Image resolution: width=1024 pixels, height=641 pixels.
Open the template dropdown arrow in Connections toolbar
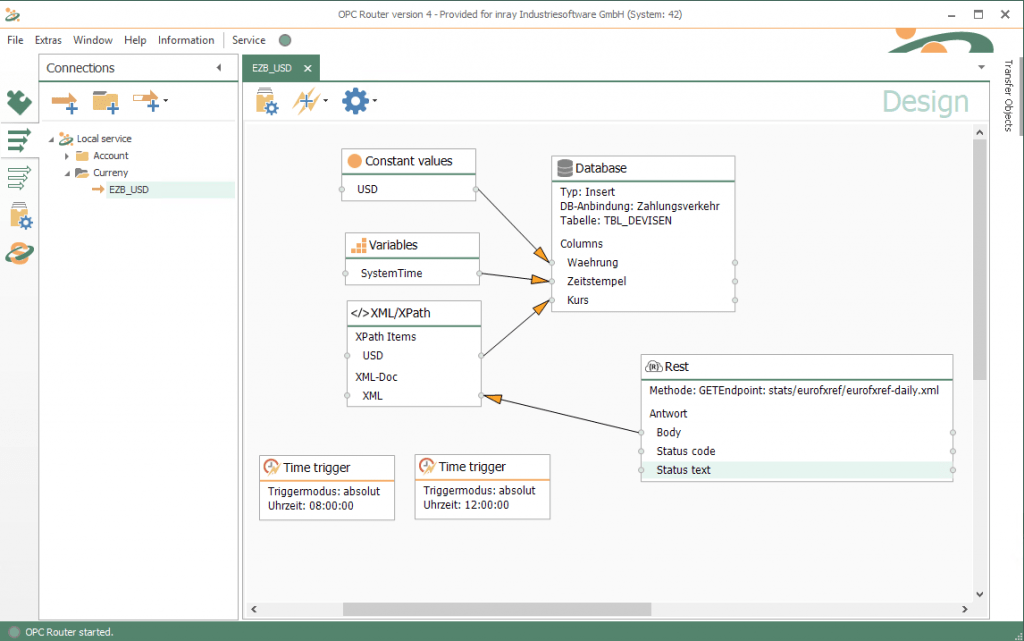click(x=166, y=101)
